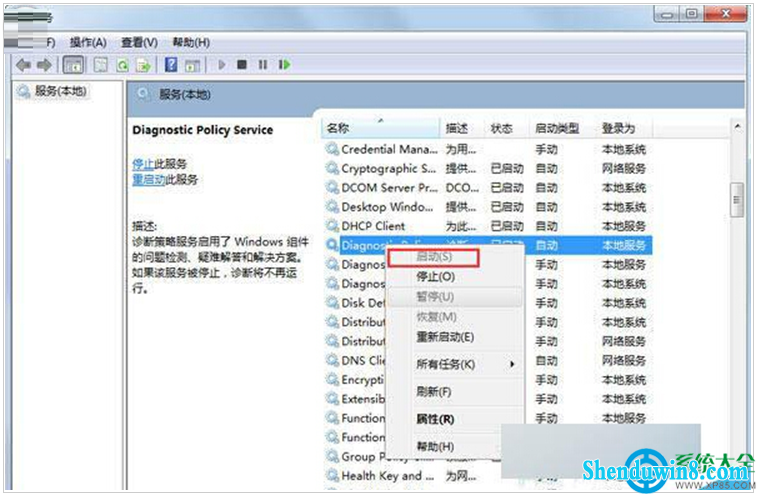Click the Disk Defragmenter gear icon
Viewport: 758px width, 496px height.
tap(332, 302)
